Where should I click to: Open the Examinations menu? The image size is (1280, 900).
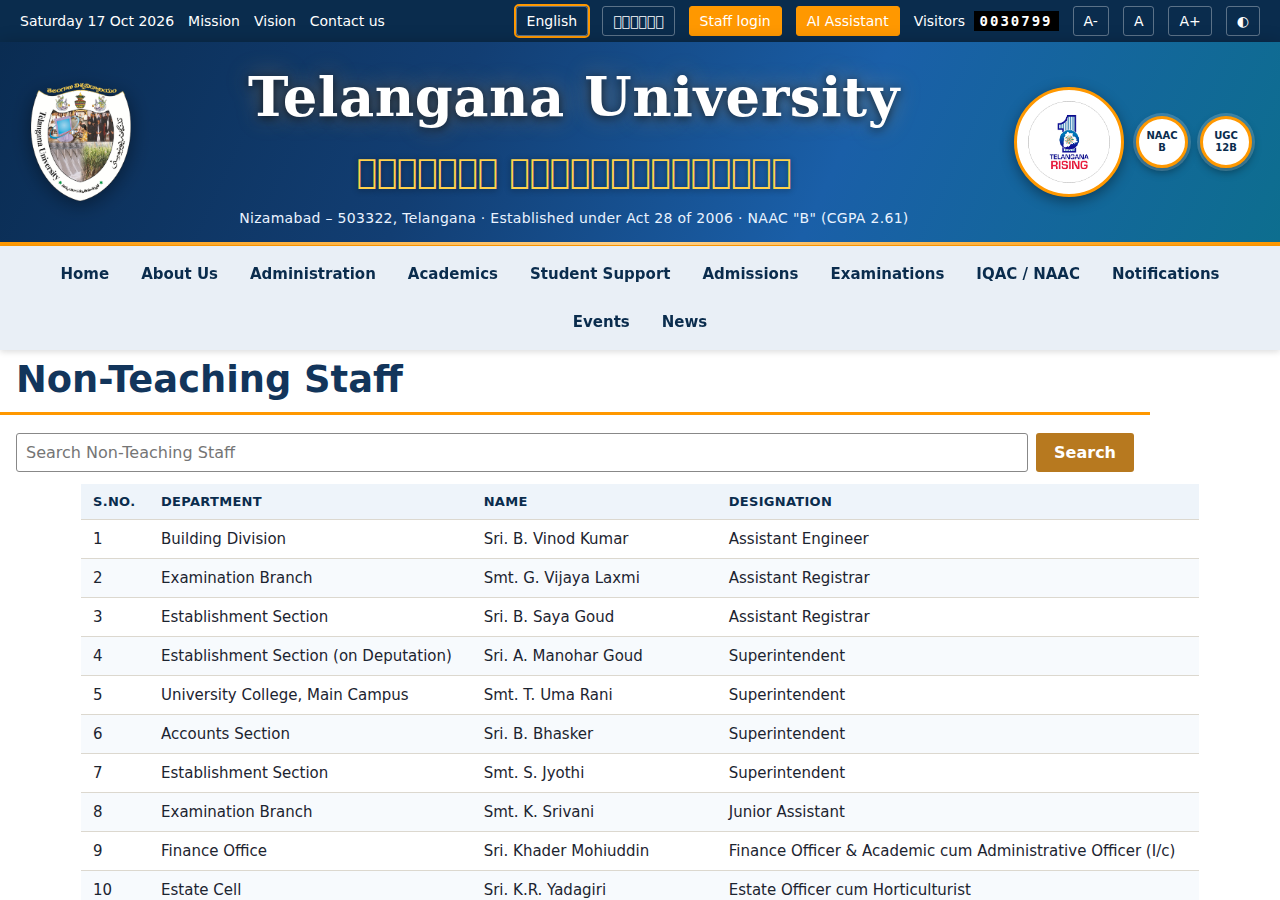887,274
